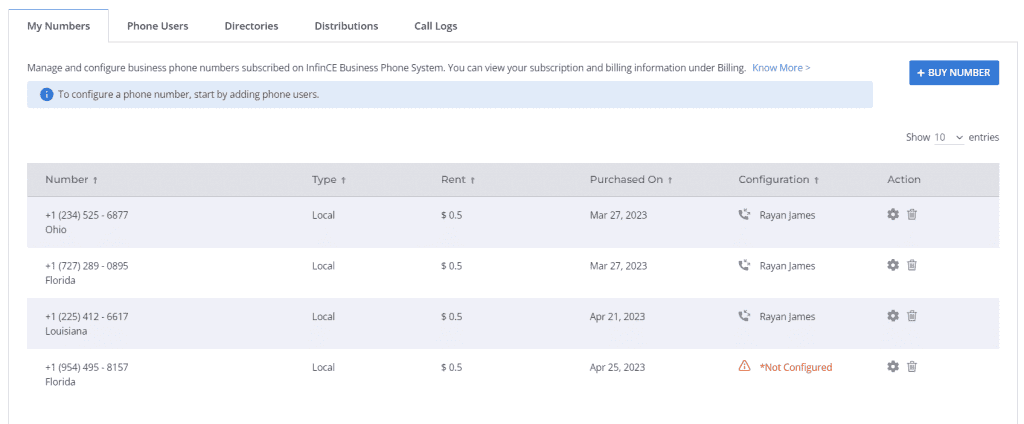Select phone number +1 (225) 412 - 6617

click(x=86, y=316)
